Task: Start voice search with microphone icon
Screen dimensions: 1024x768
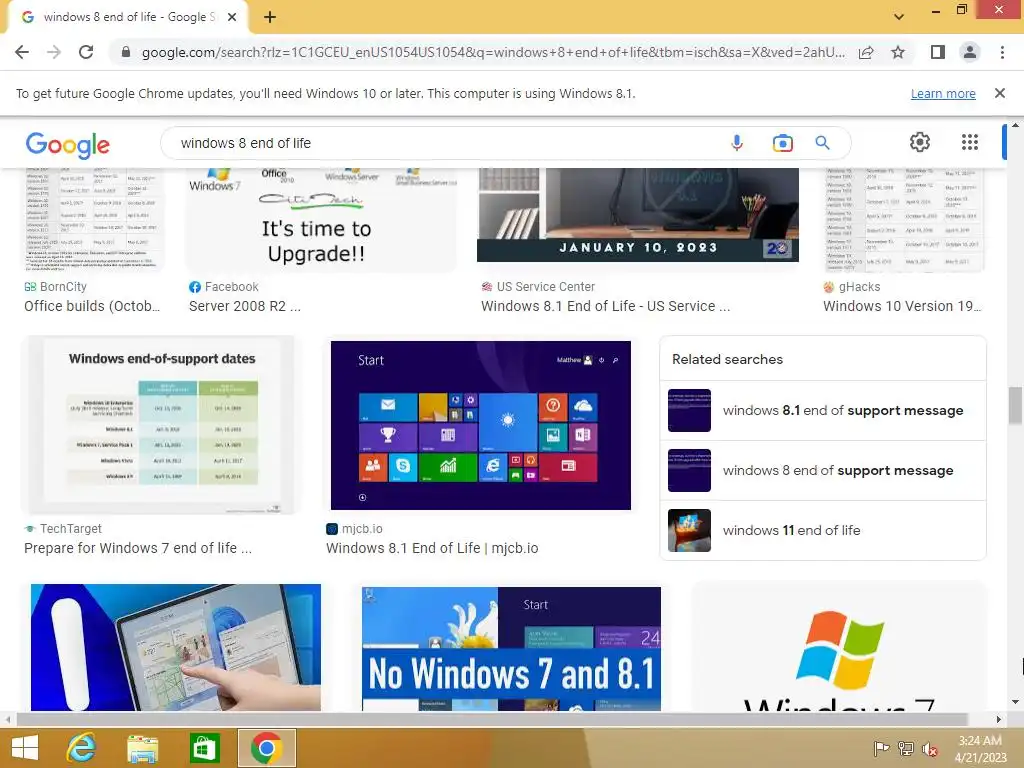Action: click(737, 142)
